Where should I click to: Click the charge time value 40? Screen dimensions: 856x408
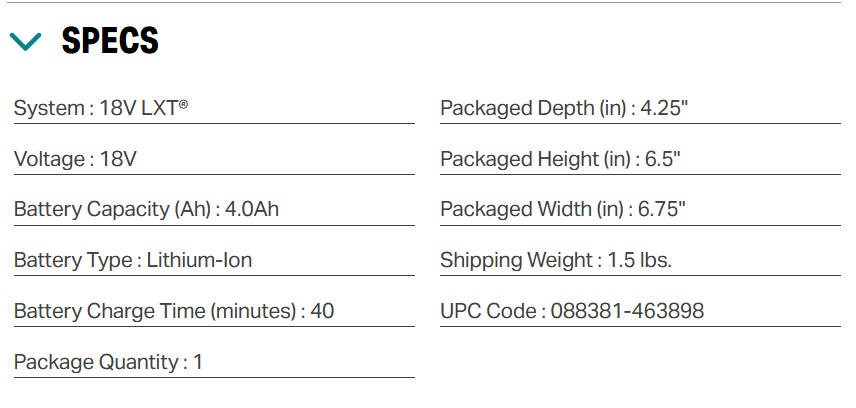(322, 311)
